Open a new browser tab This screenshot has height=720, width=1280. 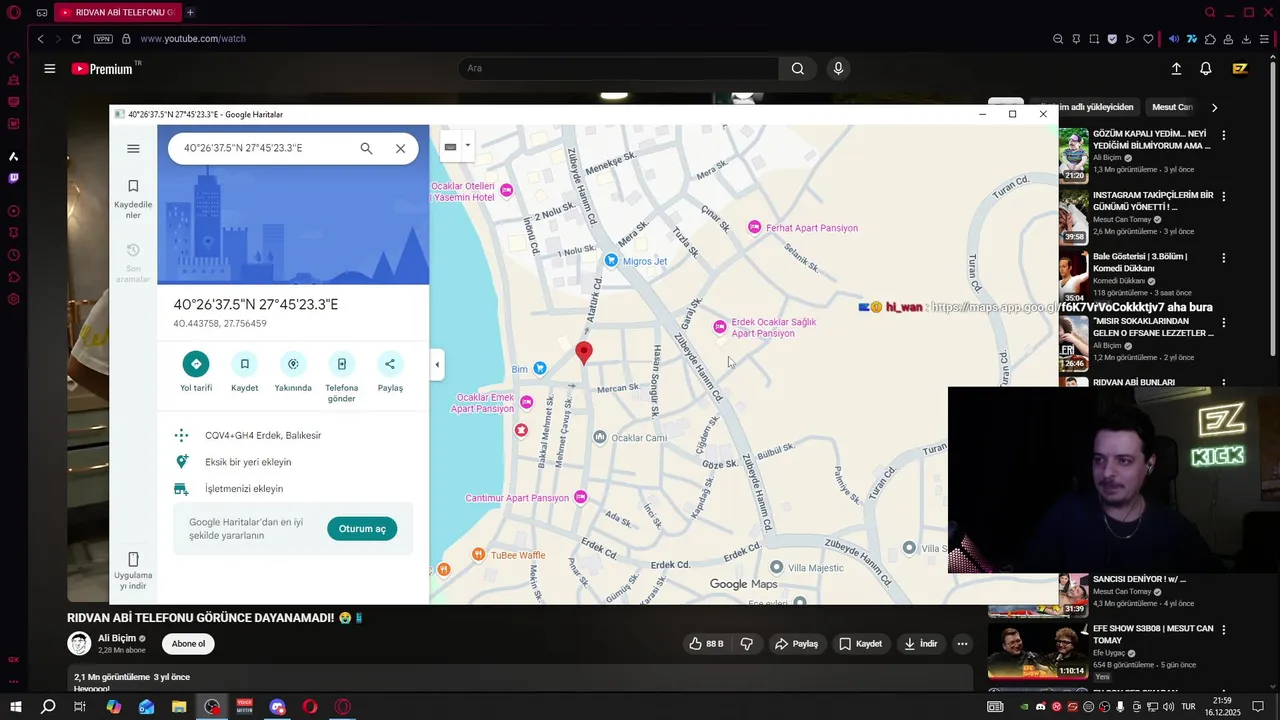[190, 12]
